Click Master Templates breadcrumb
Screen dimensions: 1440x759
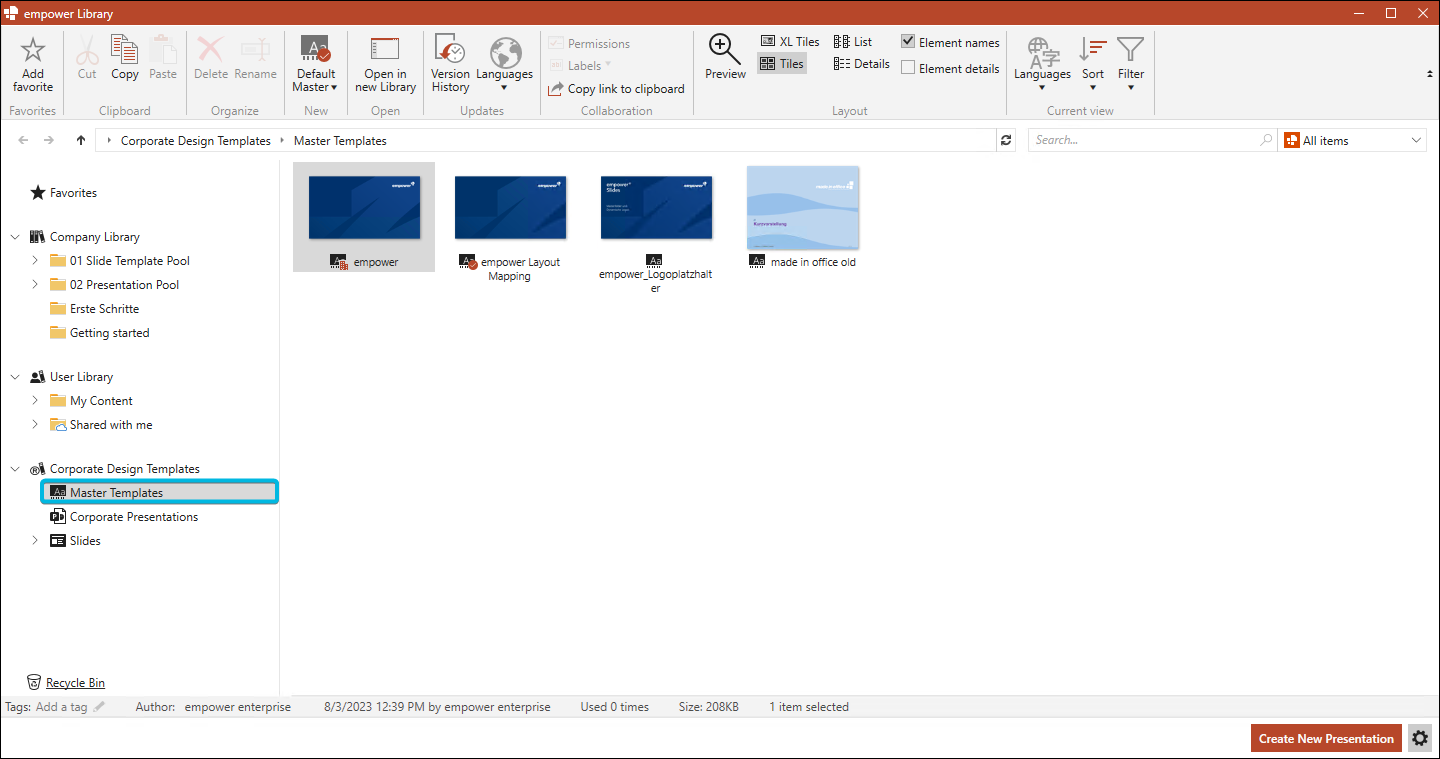click(x=340, y=141)
